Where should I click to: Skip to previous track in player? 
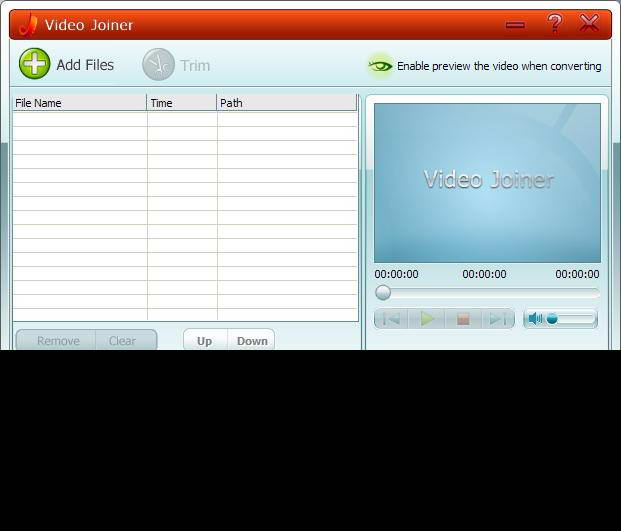[391, 319]
